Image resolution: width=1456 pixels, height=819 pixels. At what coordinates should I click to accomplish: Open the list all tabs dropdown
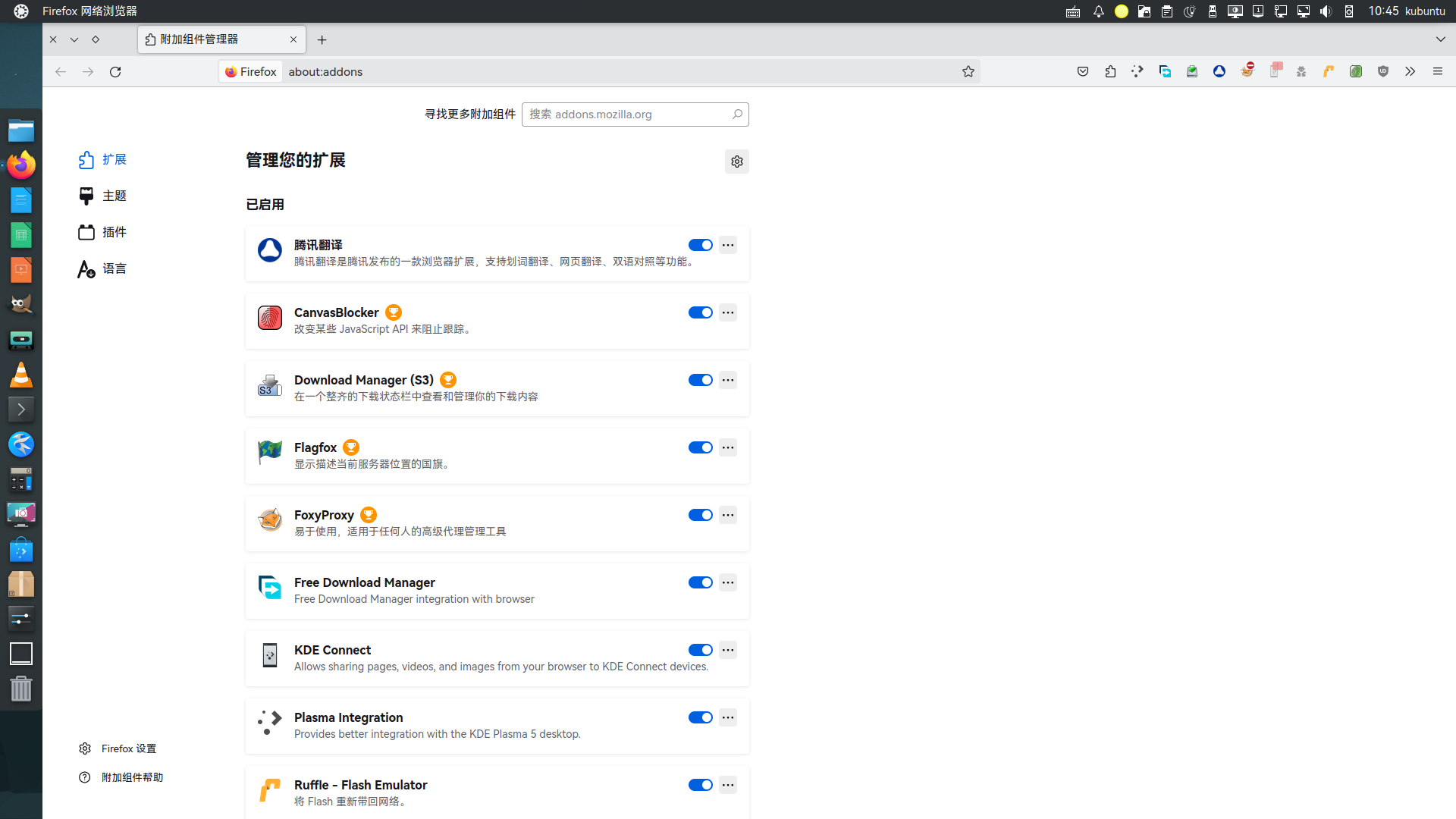(x=1440, y=39)
